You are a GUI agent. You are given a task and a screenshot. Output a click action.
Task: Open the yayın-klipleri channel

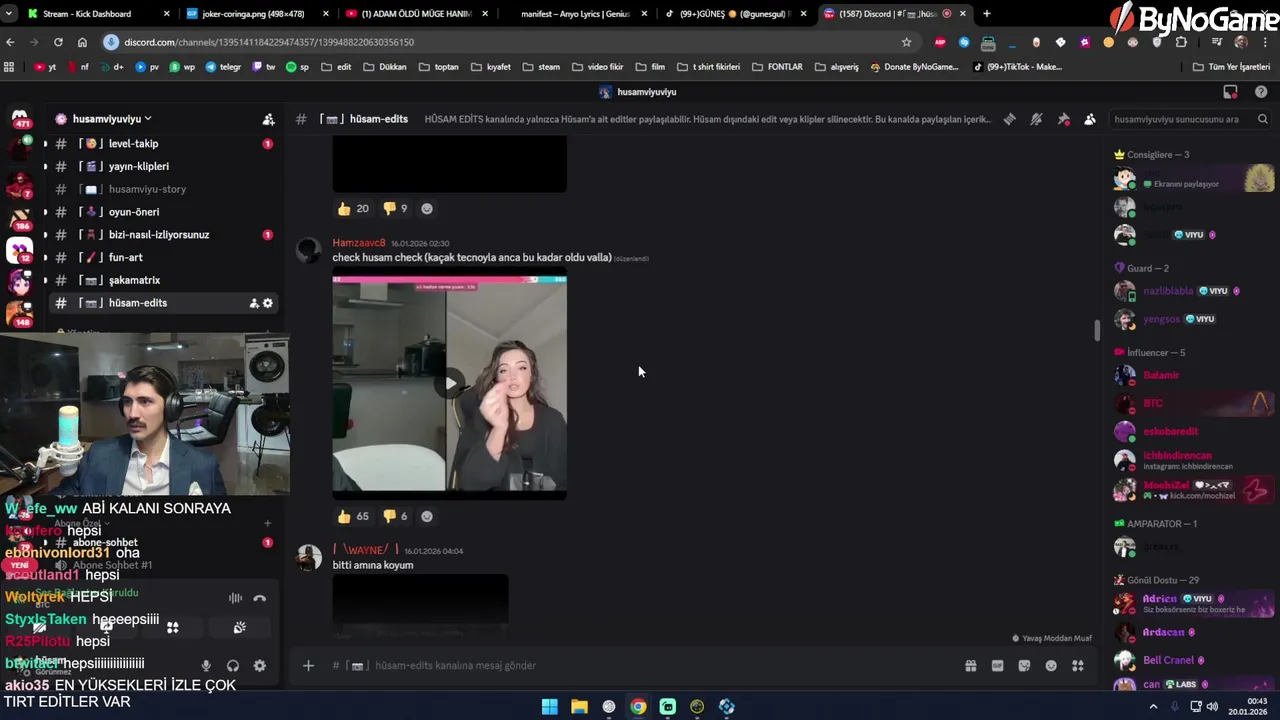[138, 167]
